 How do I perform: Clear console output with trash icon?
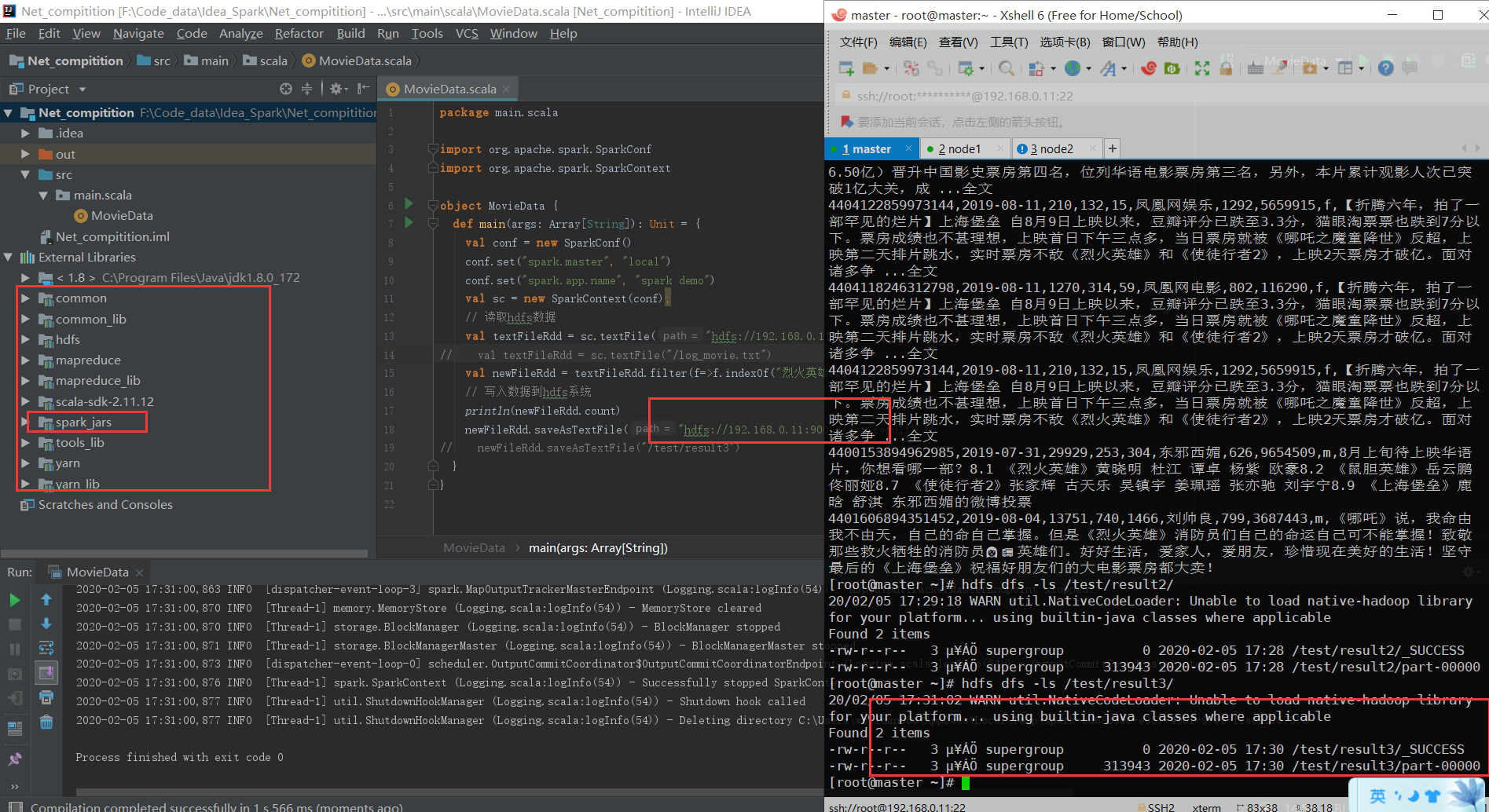(x=46, y=722)
